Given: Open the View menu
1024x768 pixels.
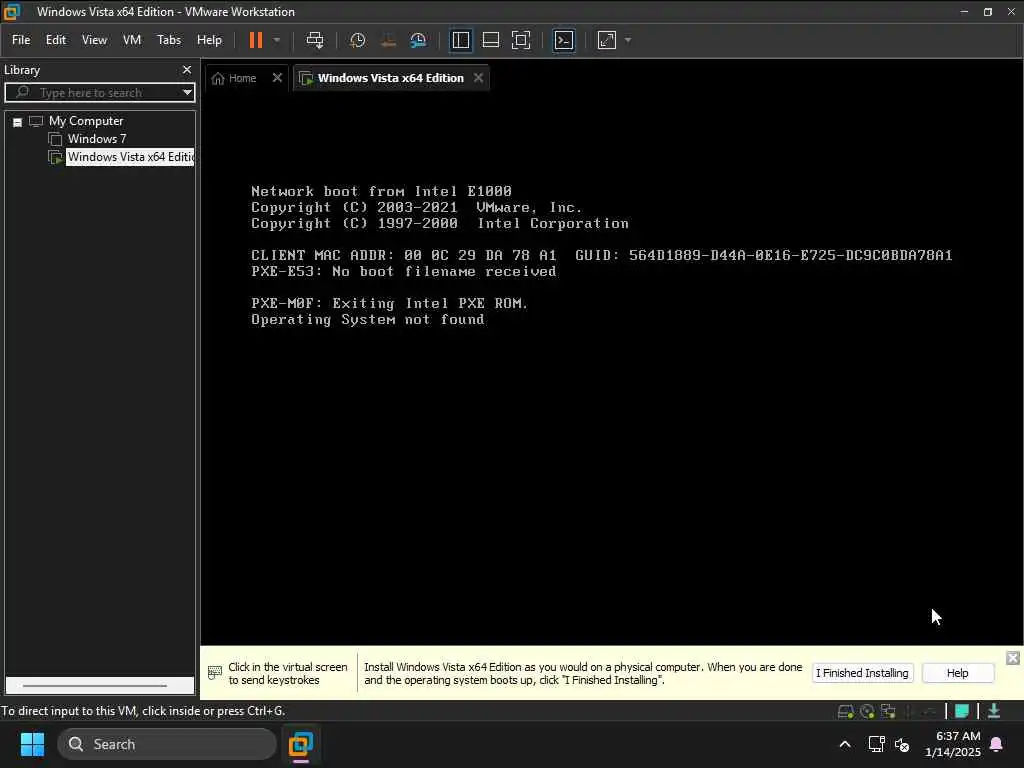Looking at the screenshot, I should click(x=94, y=40).
